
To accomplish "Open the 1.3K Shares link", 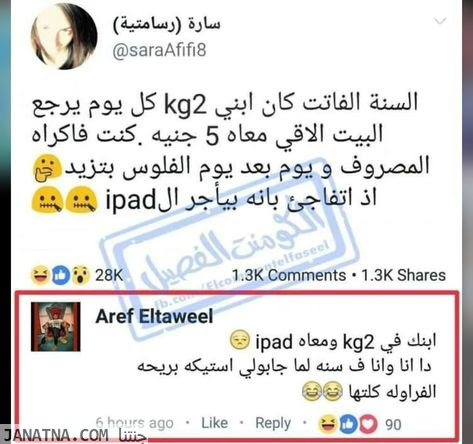I will coord(404,275).
